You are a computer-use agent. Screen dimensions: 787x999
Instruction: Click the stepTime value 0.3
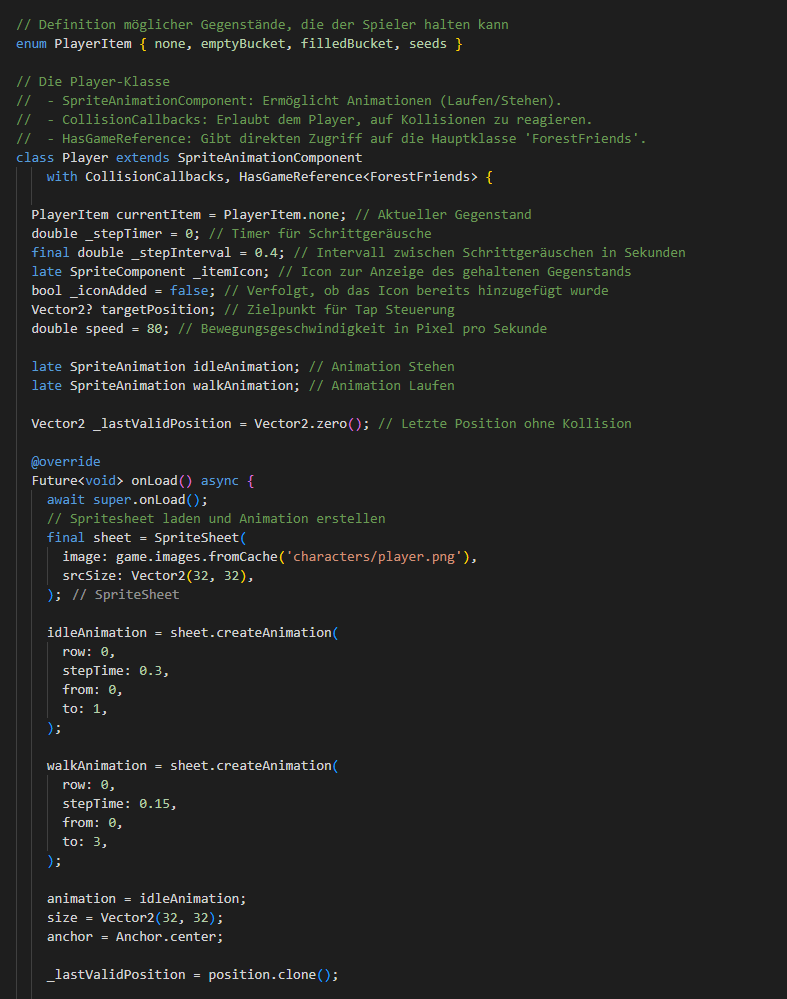tap(150, 671)
